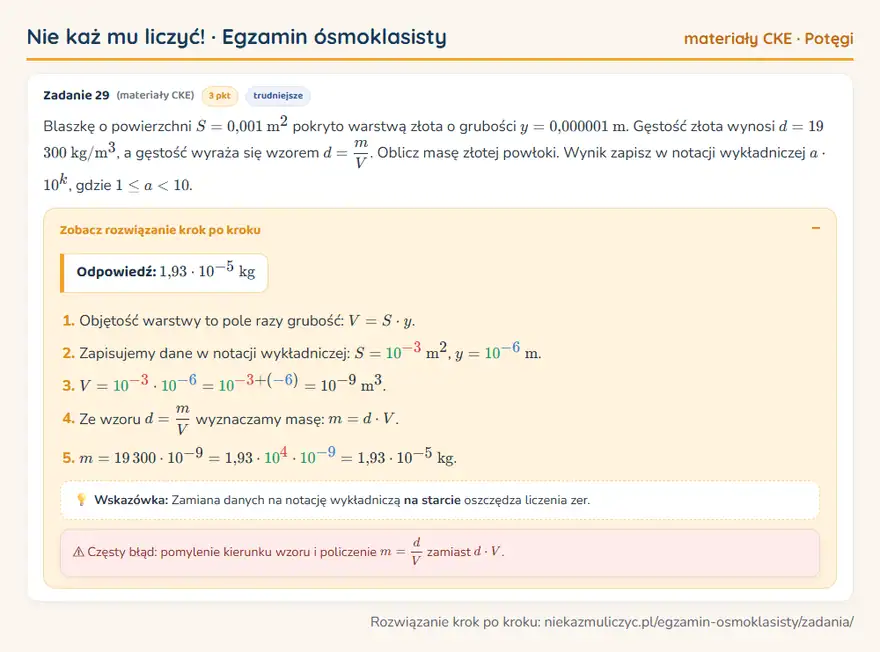Screen dimensions: 880x652
Task: Click the warning triangle icon by 'Częsty błąd'
Action: coord(79,552)
